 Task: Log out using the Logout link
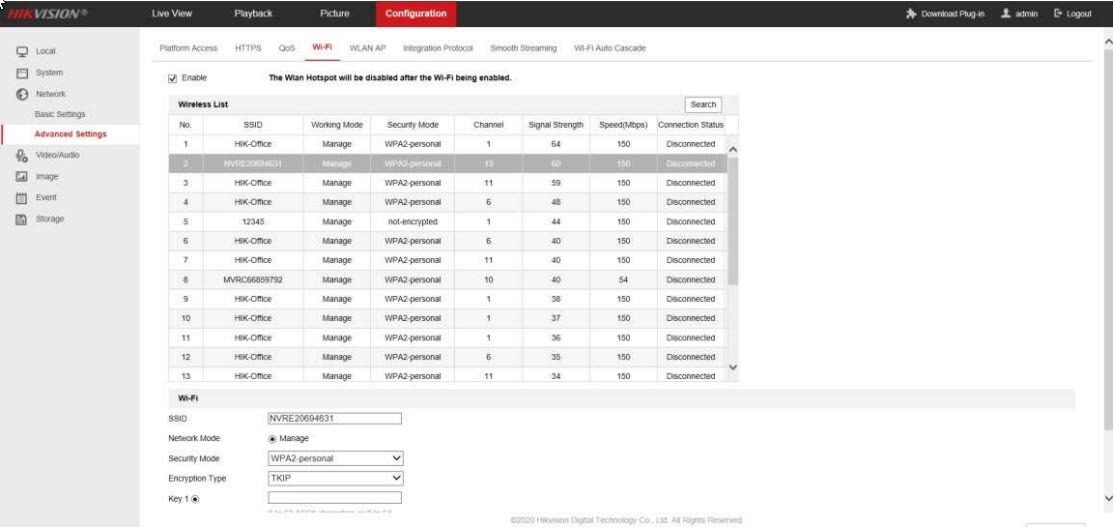pyautogui.click(x=1073, y=14)
